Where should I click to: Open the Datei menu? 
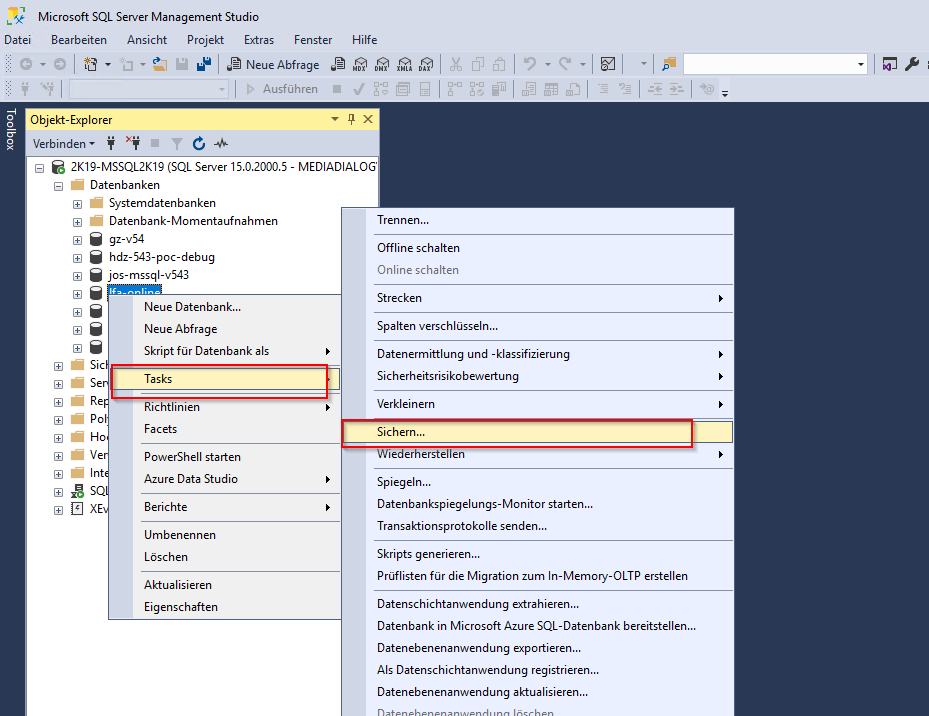pos(18,40)
